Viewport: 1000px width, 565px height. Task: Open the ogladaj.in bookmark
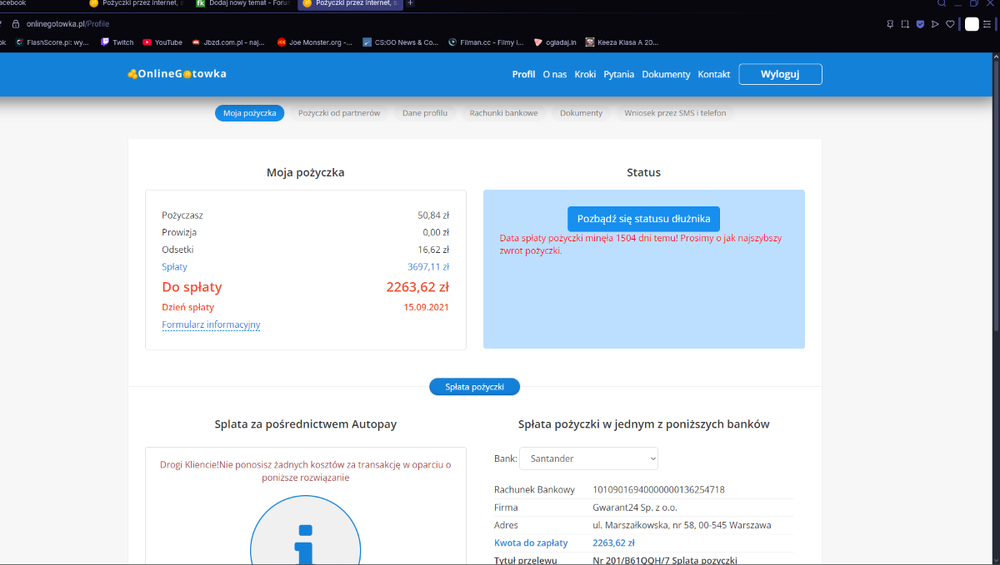tap(555, 43)
